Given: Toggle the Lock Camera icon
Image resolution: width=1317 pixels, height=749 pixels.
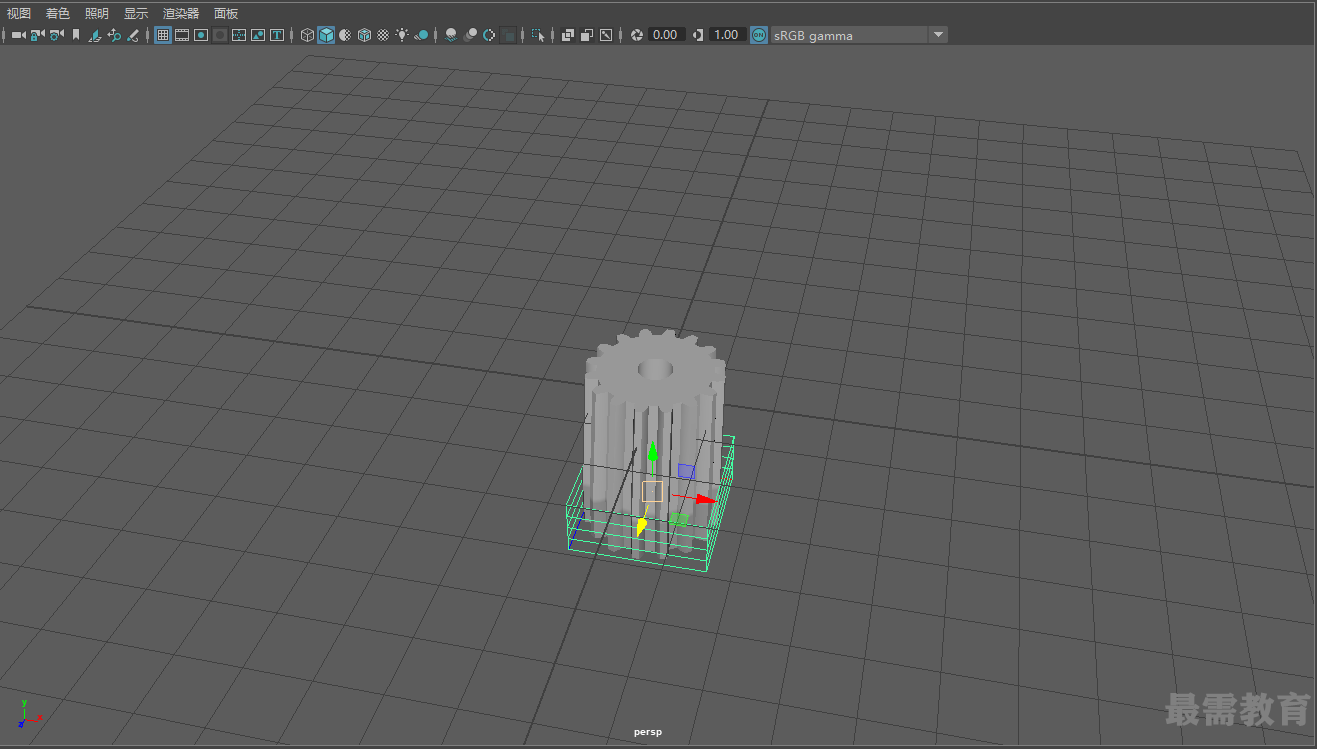Looking at the screenshot, I should [x=37, y=35].
